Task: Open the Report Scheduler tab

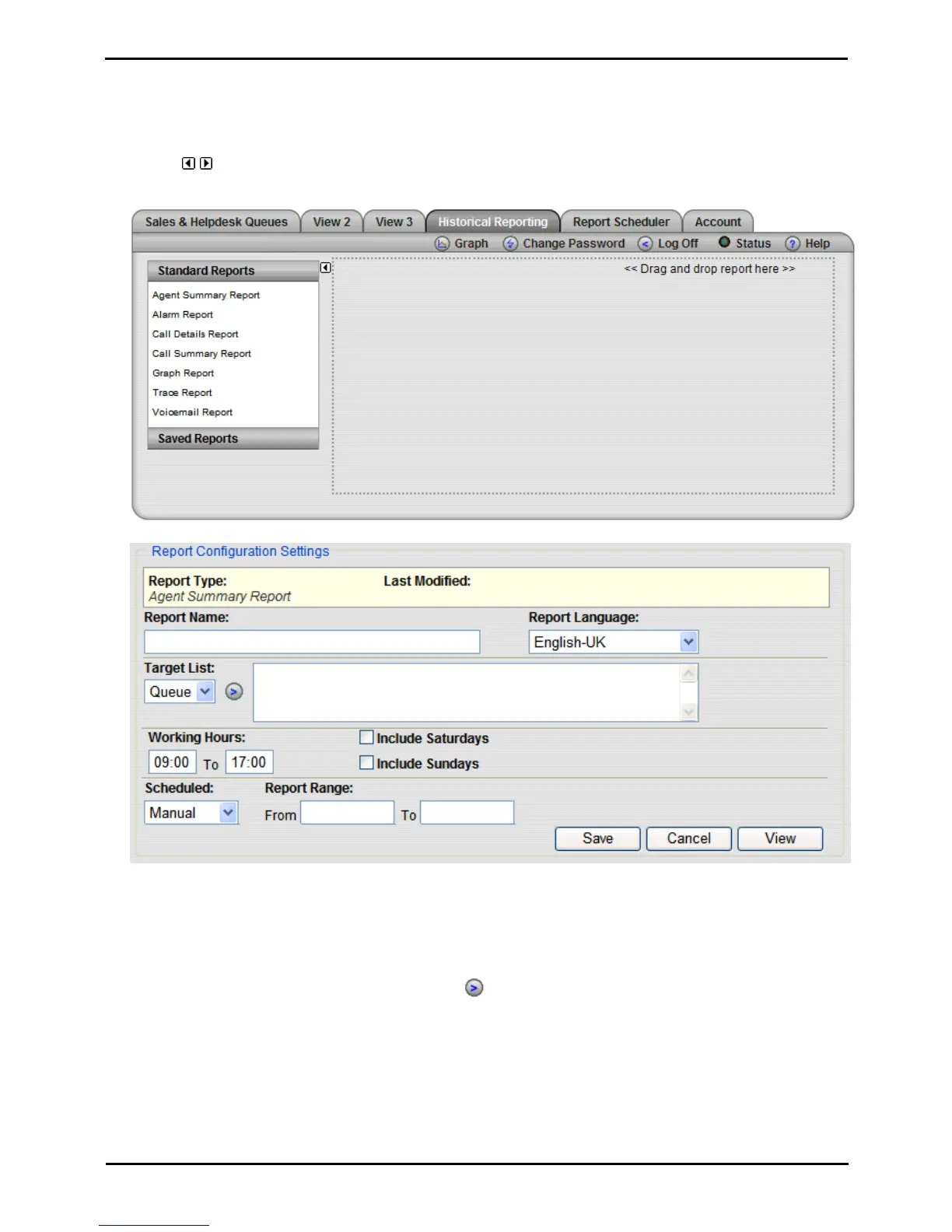Action: (x=621, y=222)
